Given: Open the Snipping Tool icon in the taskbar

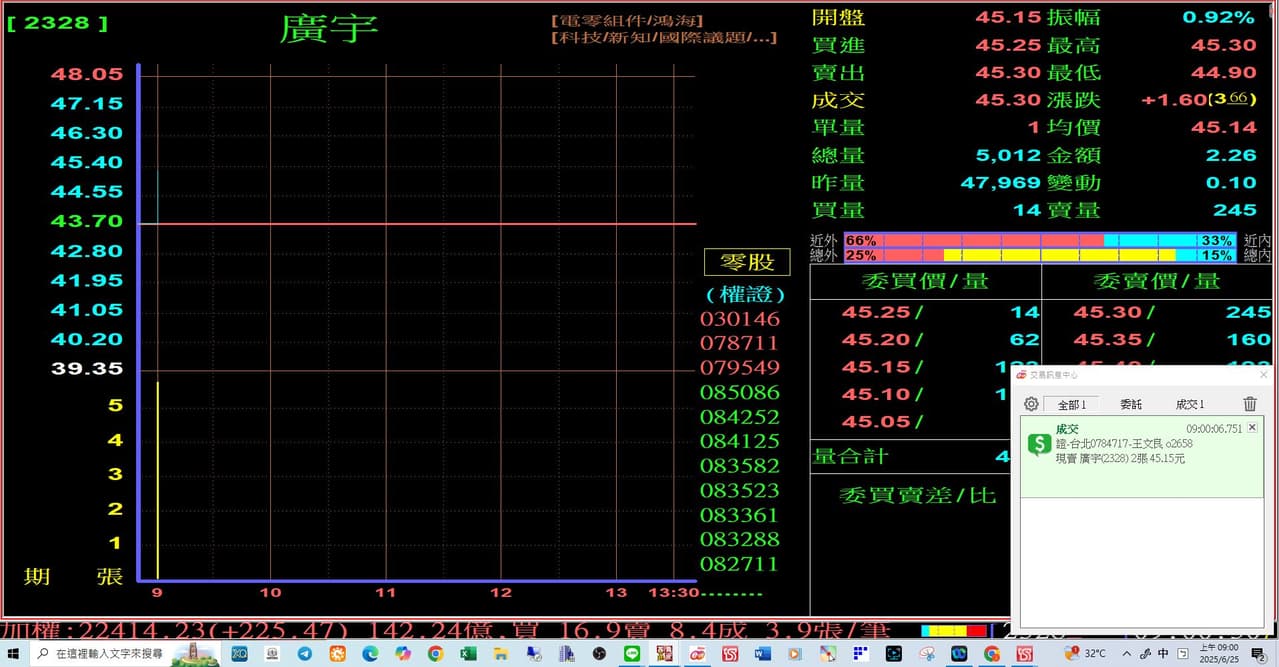Looking at the screenshot, I should (927, 654).
